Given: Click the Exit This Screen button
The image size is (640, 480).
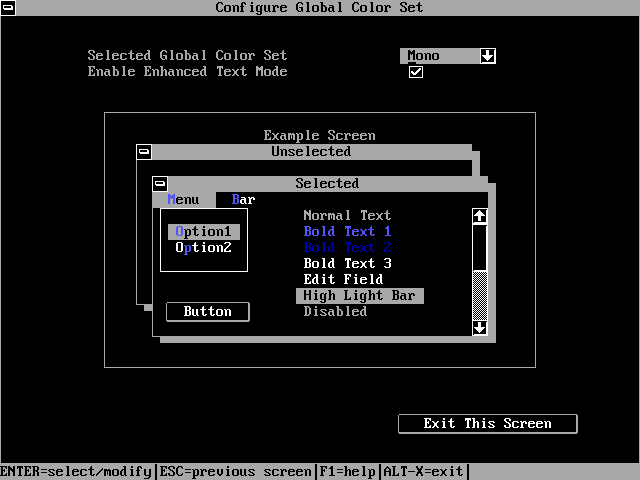Looking at the screenshot, I should pos(487,424).
